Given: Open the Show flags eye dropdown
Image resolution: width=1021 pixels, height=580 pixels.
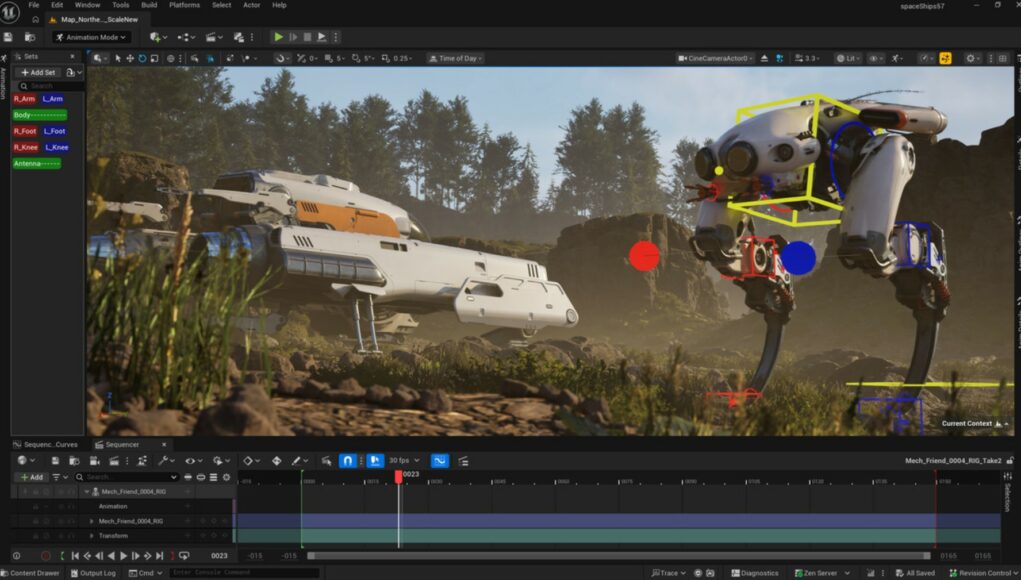Looking at the screenshot, I should point(876,58).
